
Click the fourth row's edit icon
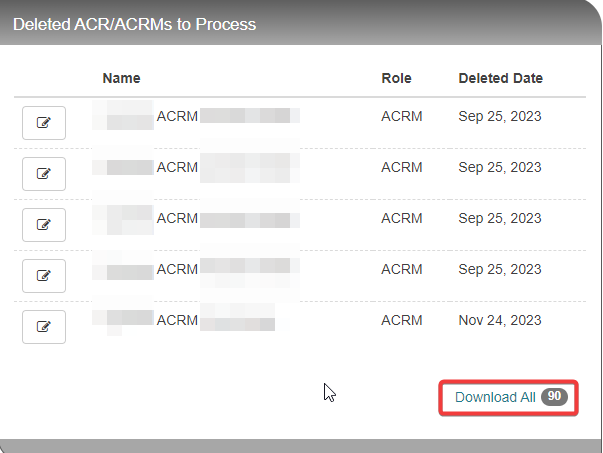pyautogui.click(x=44, y=276)
